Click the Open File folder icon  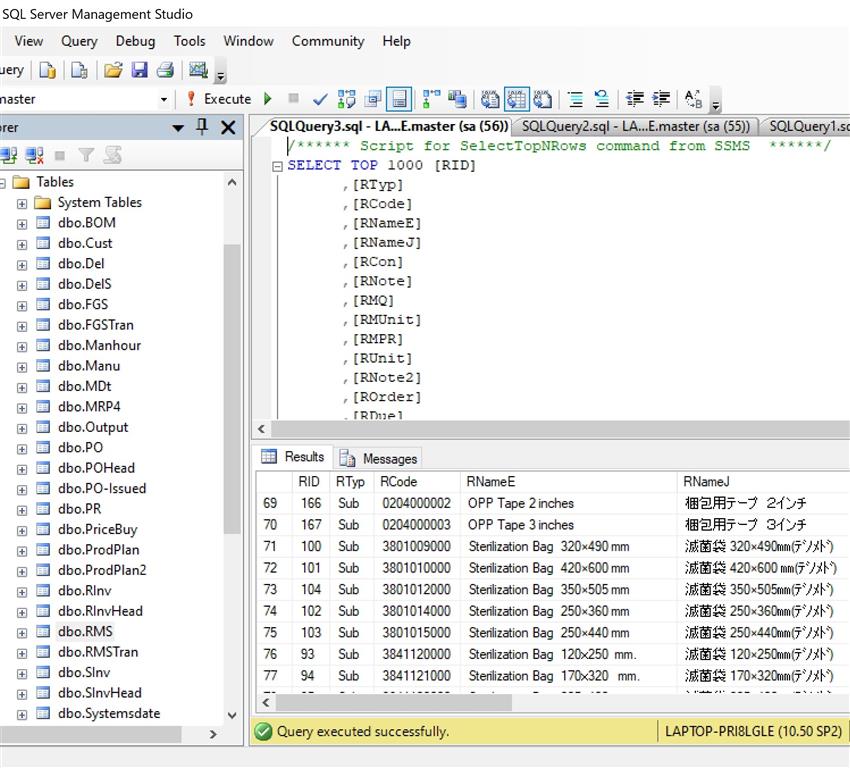coord(113,70)
